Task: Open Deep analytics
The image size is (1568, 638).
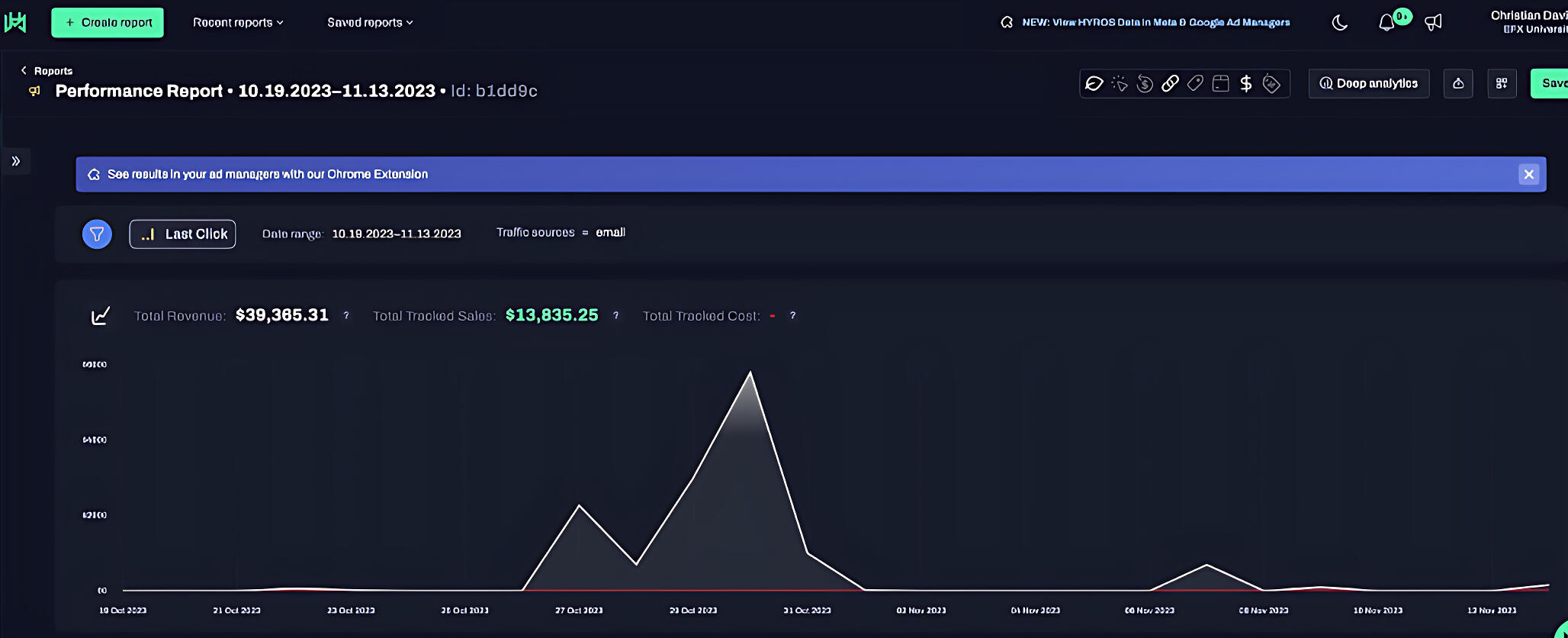Action: pos(1369,84)
